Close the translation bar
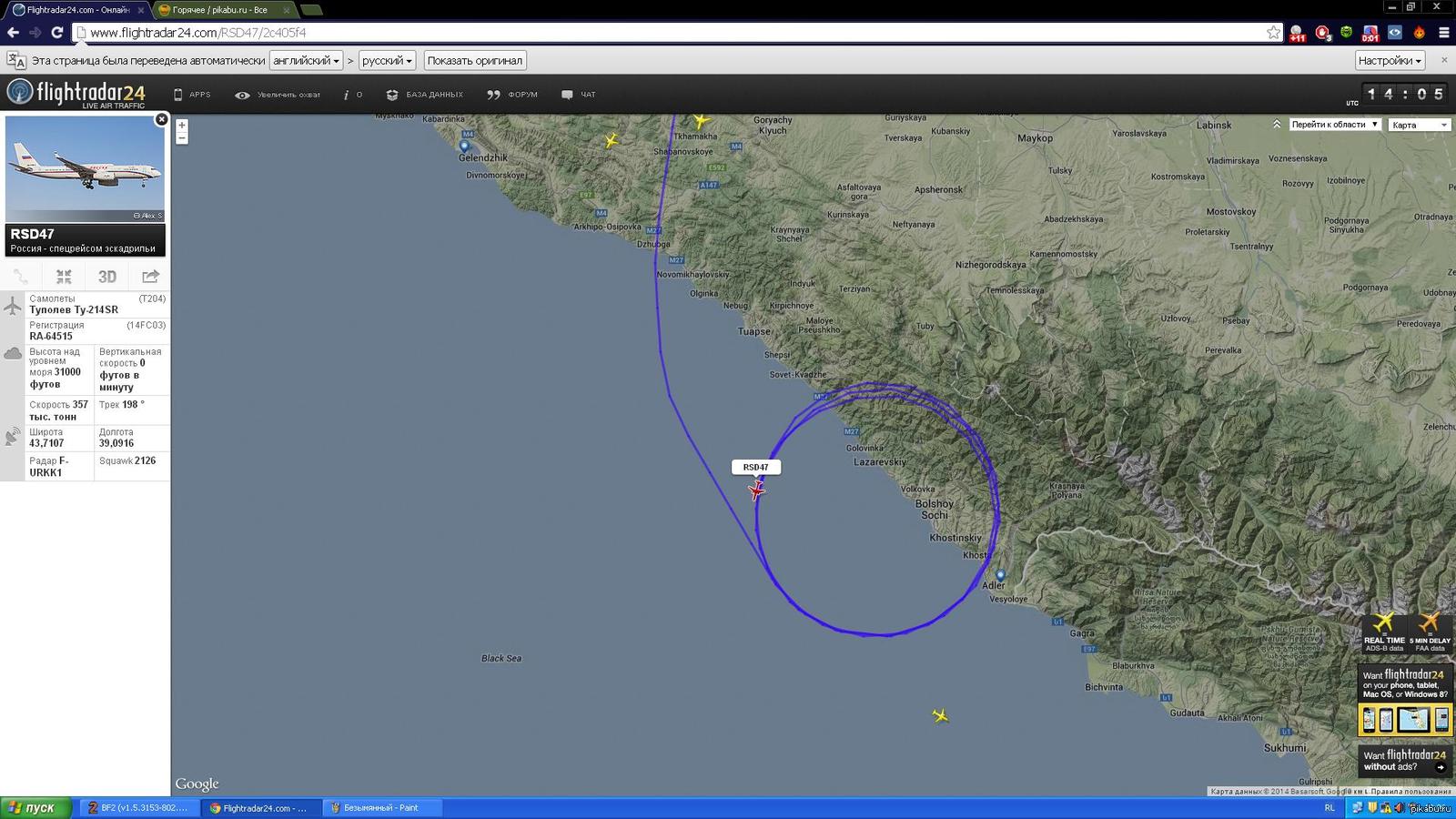Screen dimensions: 1456x819 coord(1443,60)
